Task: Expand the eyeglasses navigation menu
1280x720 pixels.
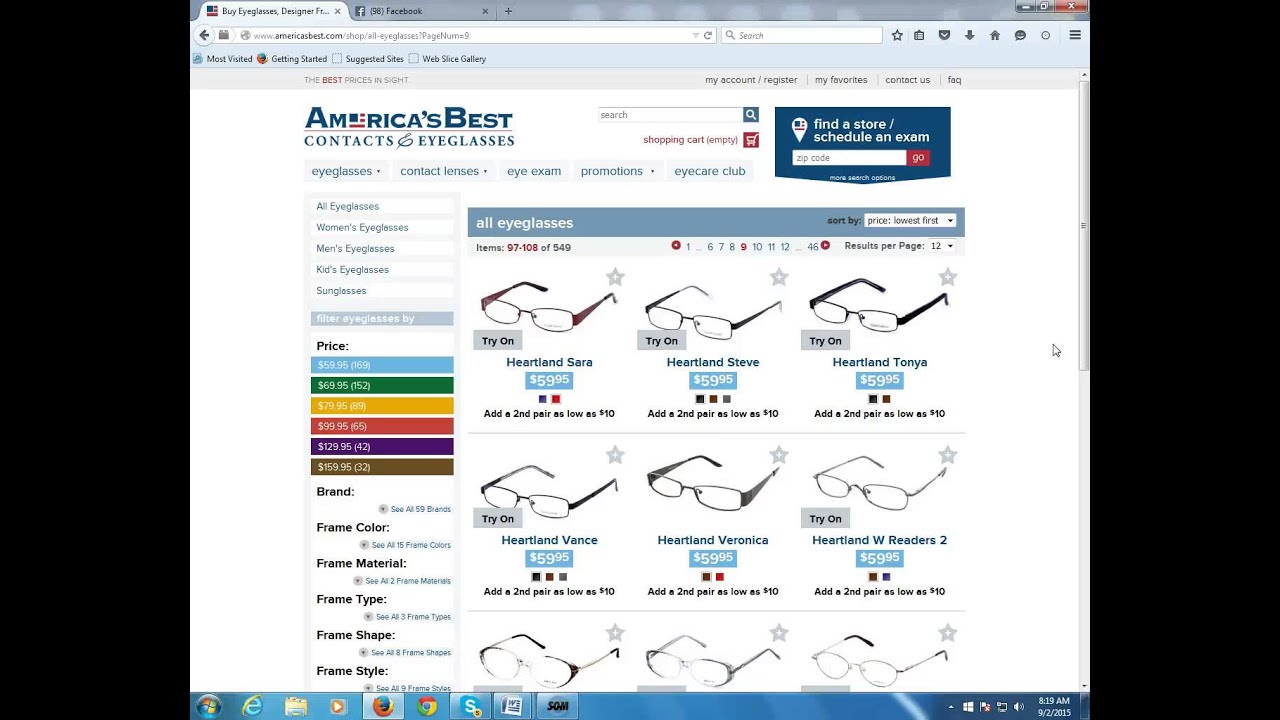Action: [346, 171]
